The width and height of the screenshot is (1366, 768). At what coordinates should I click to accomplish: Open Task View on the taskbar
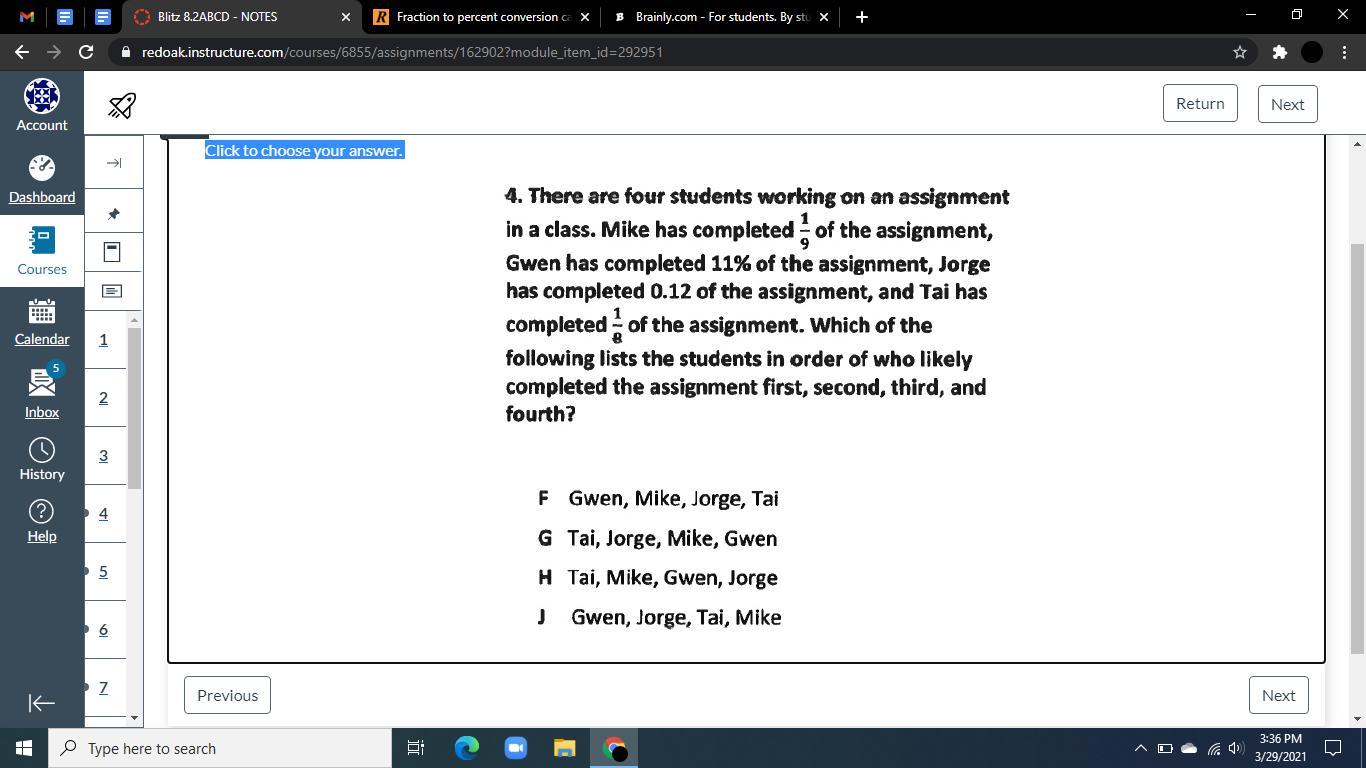[416, 748]
